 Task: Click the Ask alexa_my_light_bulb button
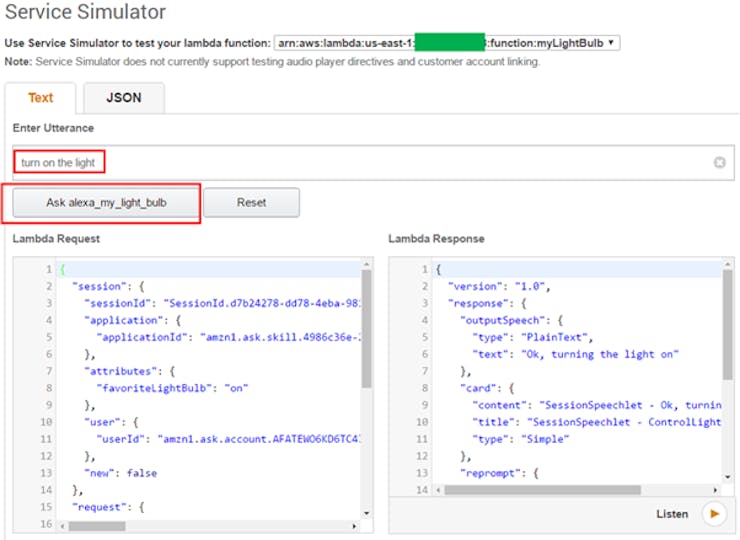[106, 202]
